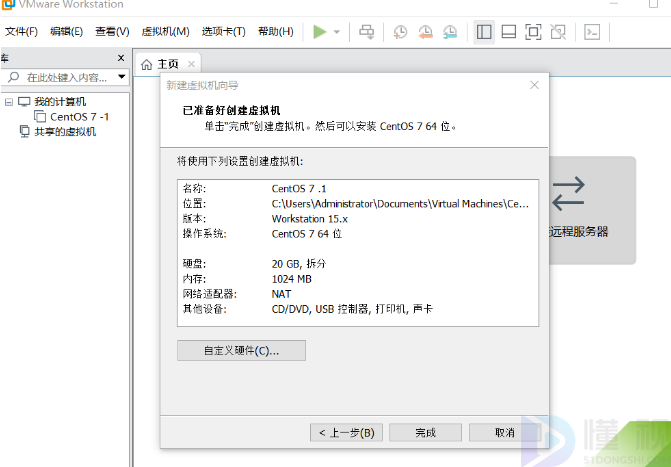This screenshot has width=671, height=467.
Task: Toggle the library sidebar view icon
Action: pos(484,32)
